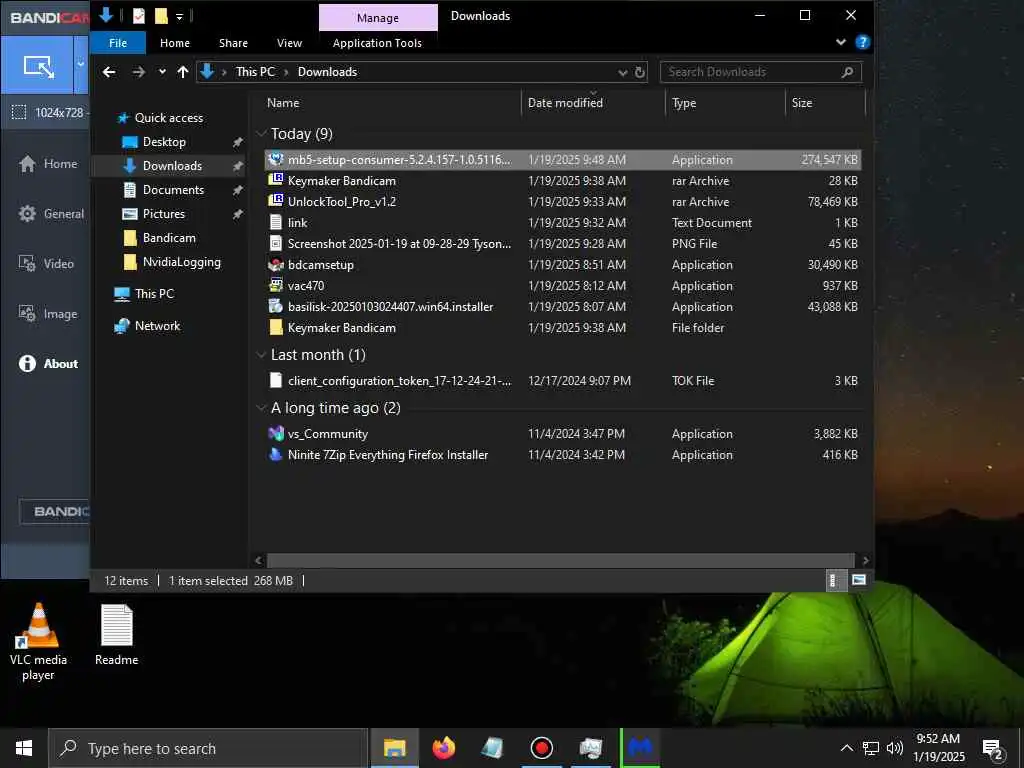1024x768 pixels.
Task: Open Desktop in navigation pane
Action: (164, 142)
